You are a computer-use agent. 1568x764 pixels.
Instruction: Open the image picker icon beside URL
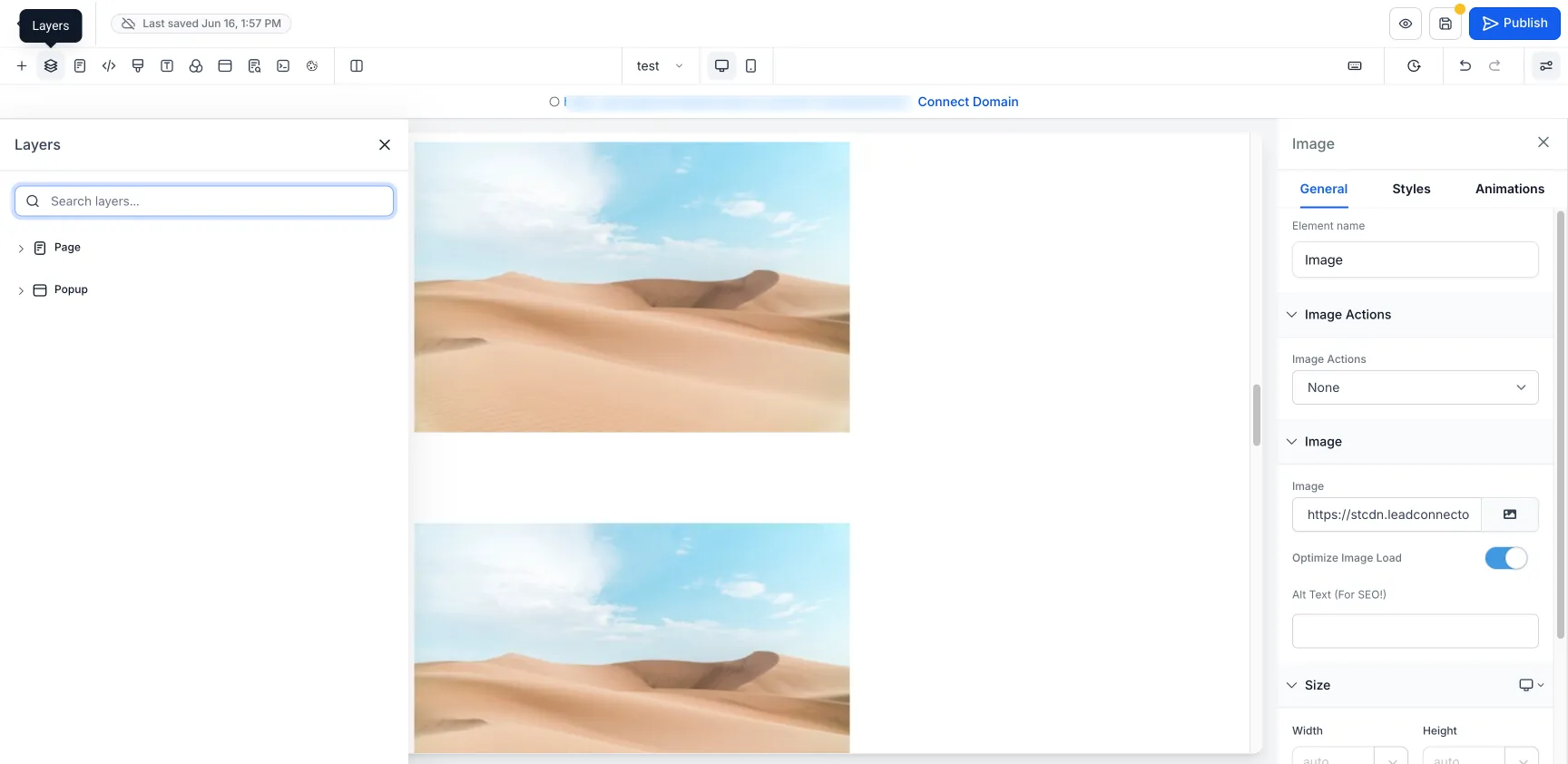coord(1510,514)
